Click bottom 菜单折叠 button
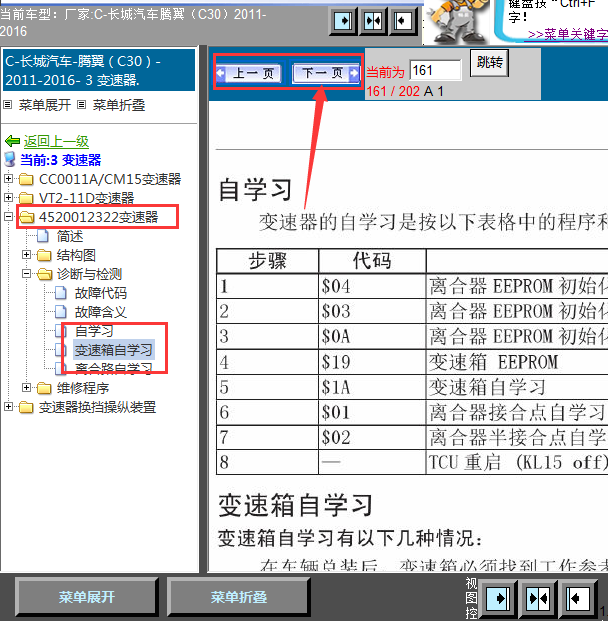Screen dimensions: 608x621 pos(238,597)
